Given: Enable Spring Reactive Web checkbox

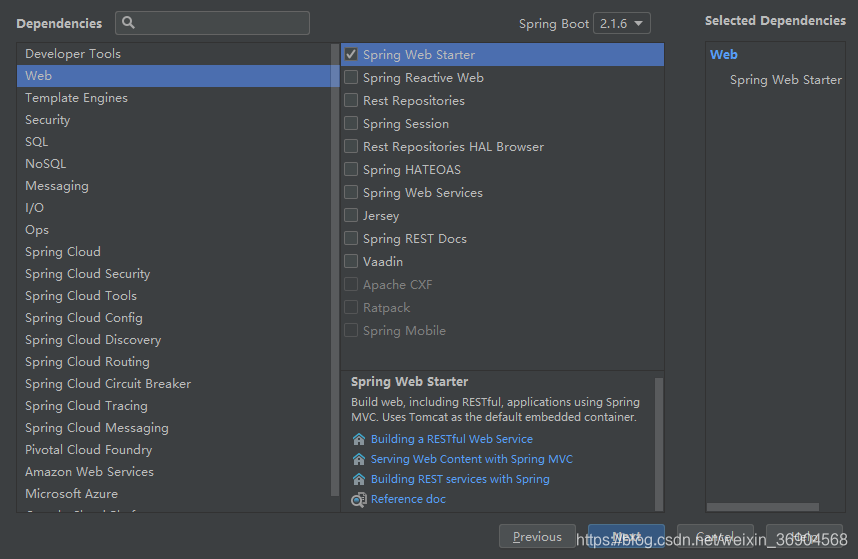Looking at the screenshot, I should coord(351,77).
